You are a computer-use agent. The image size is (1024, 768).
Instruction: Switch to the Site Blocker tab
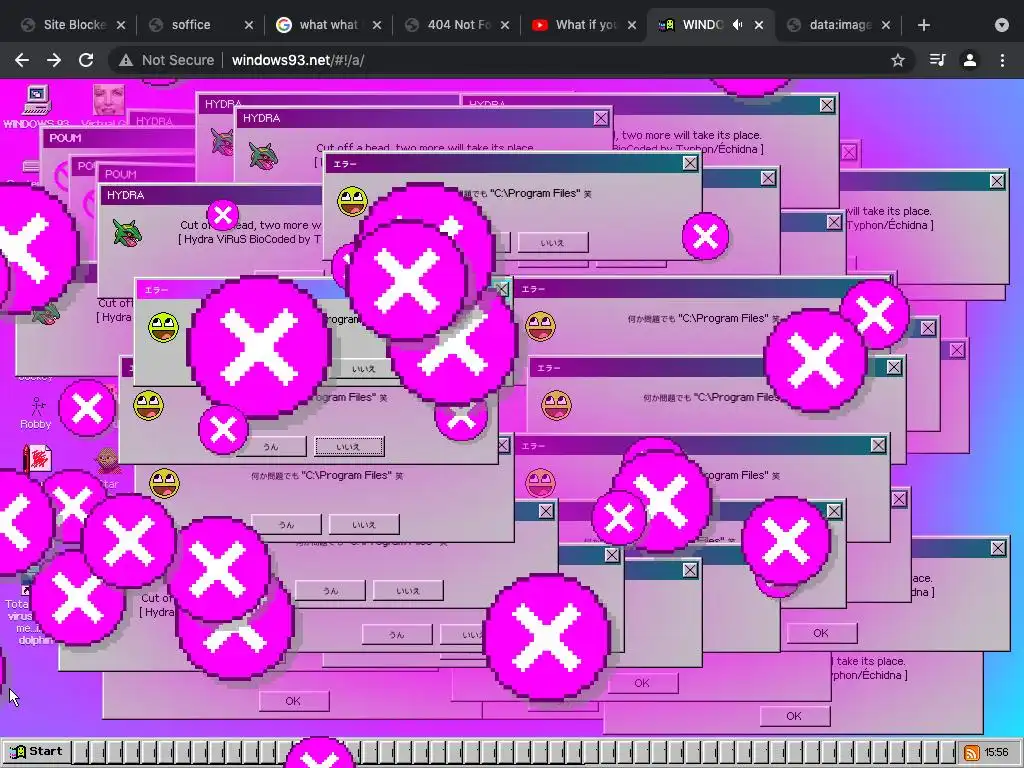pyautogui.click(x=65, y=25)
